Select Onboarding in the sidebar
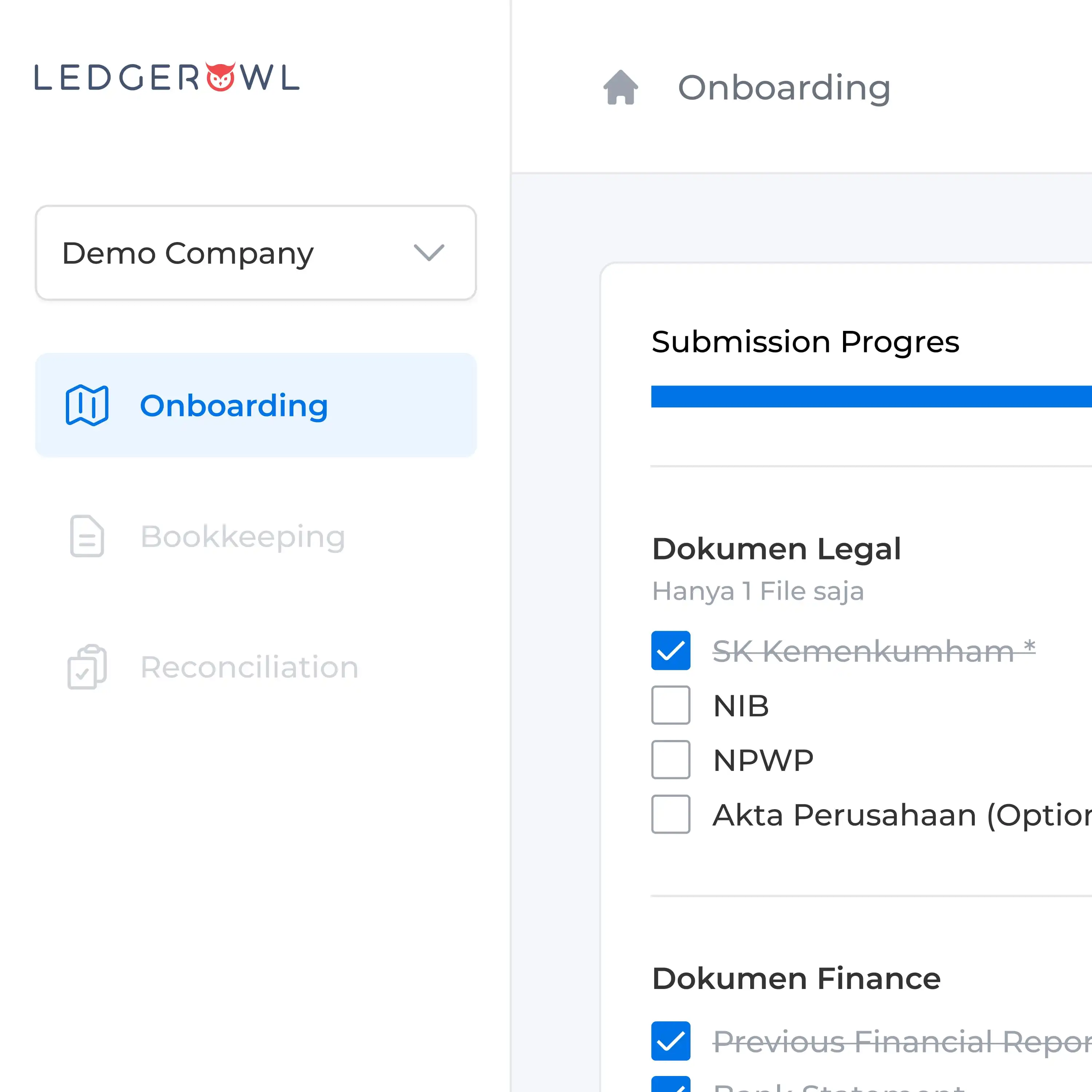This screenshot has width=1092, height=1092. click(x=234, y=405)
